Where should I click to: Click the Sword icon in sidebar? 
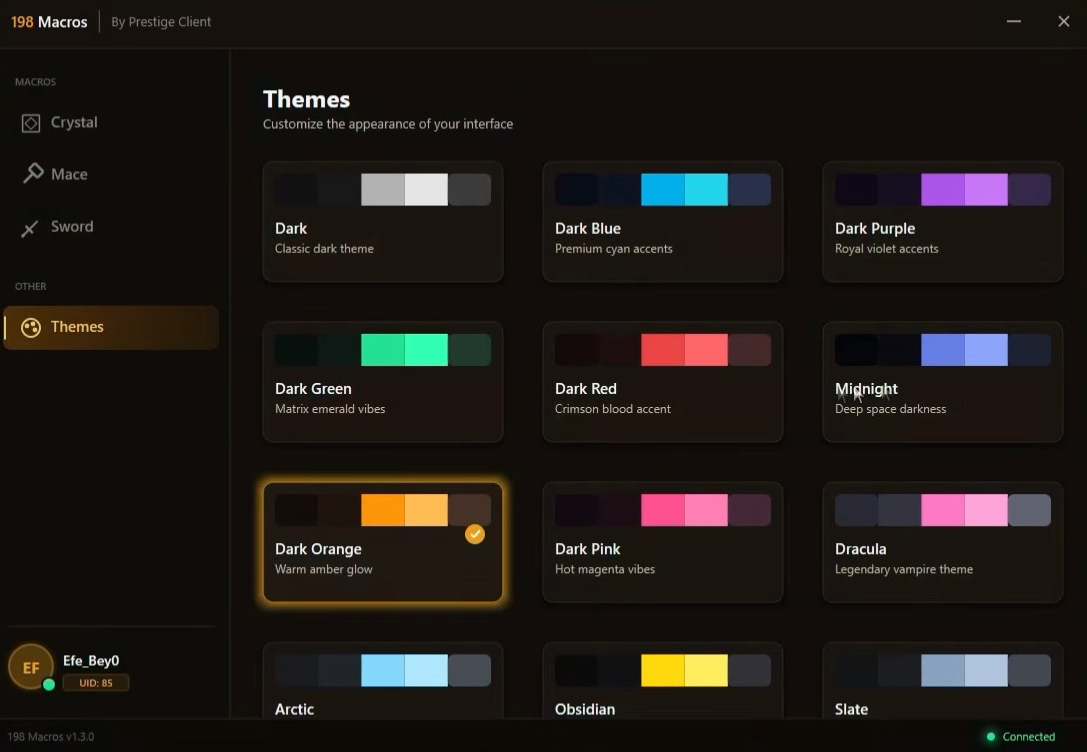[x=31, y=228]
